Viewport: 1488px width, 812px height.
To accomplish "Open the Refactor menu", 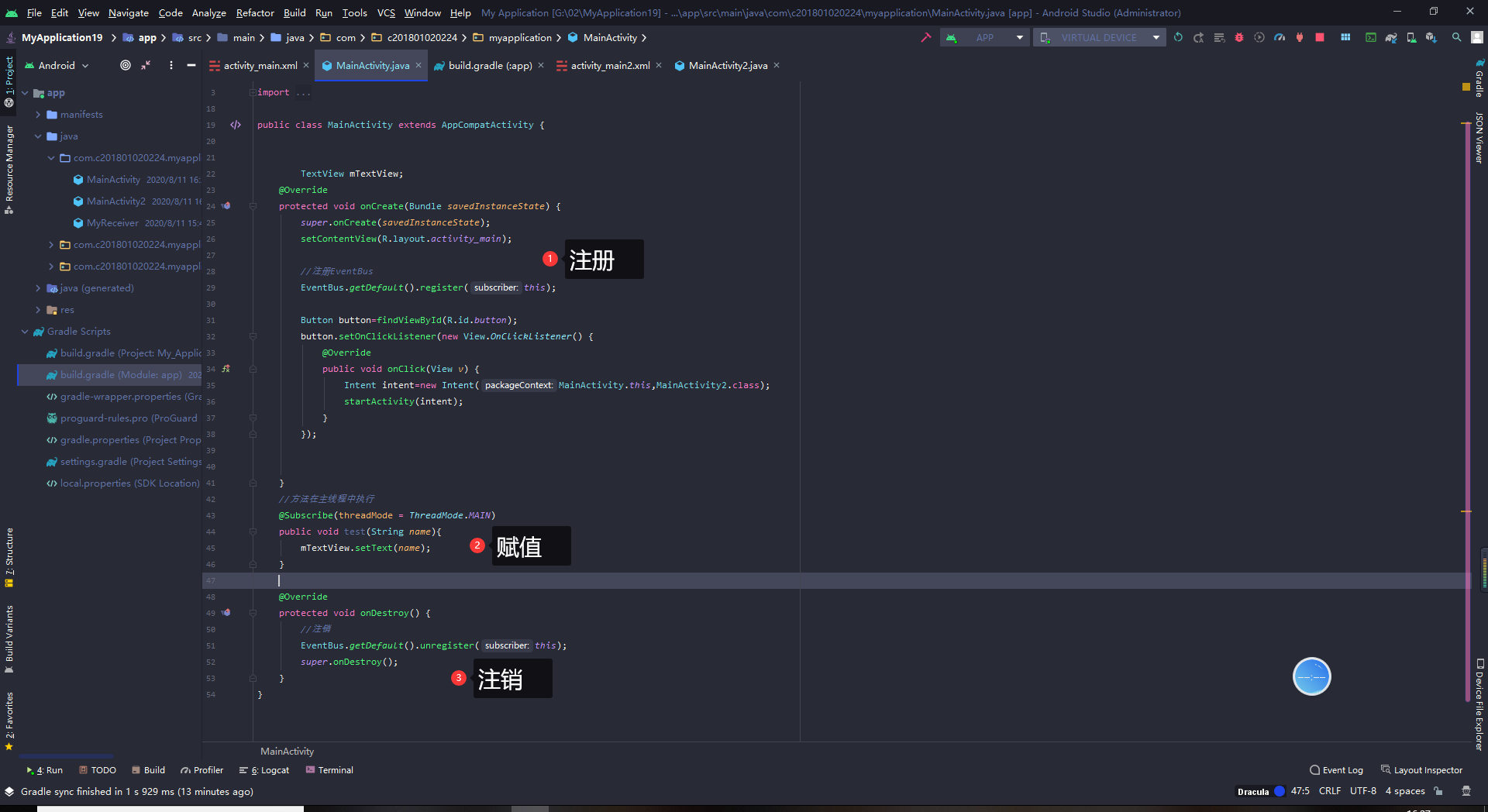I will [x=255, y=12].
